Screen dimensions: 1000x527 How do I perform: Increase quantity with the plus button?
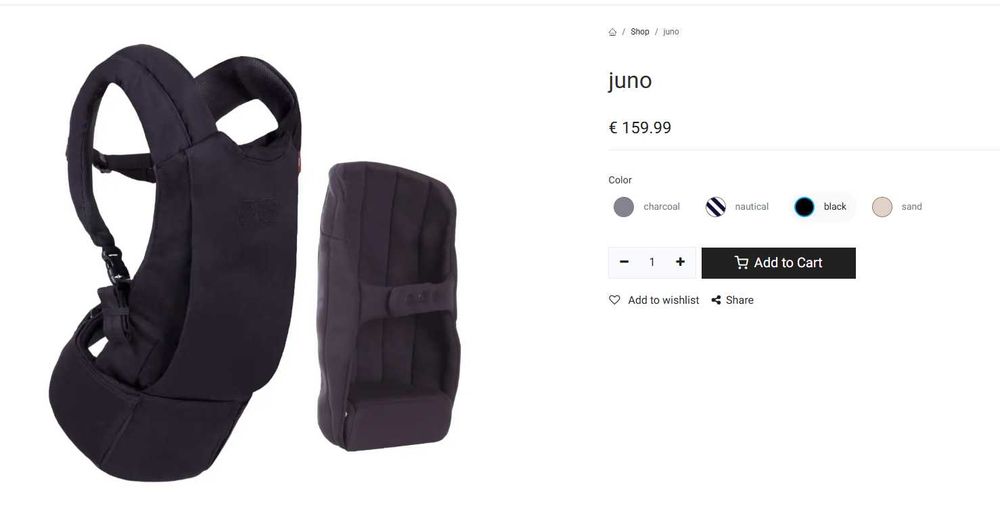pyautogui.click(x=680, y=262)
